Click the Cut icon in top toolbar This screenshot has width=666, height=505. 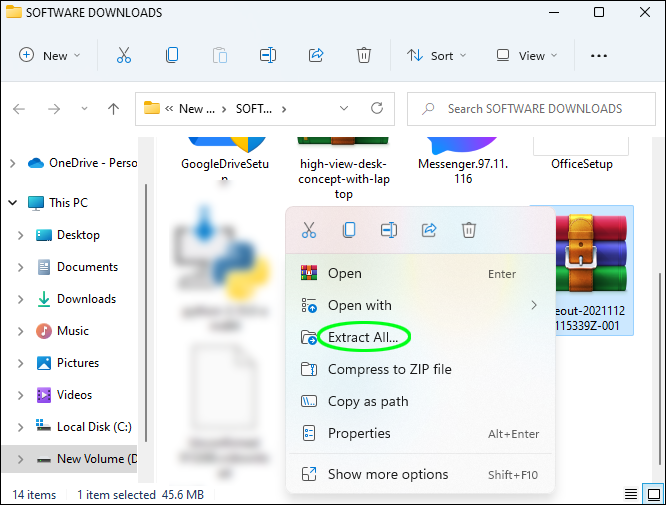pyautogui.click(x=124, y=55)
